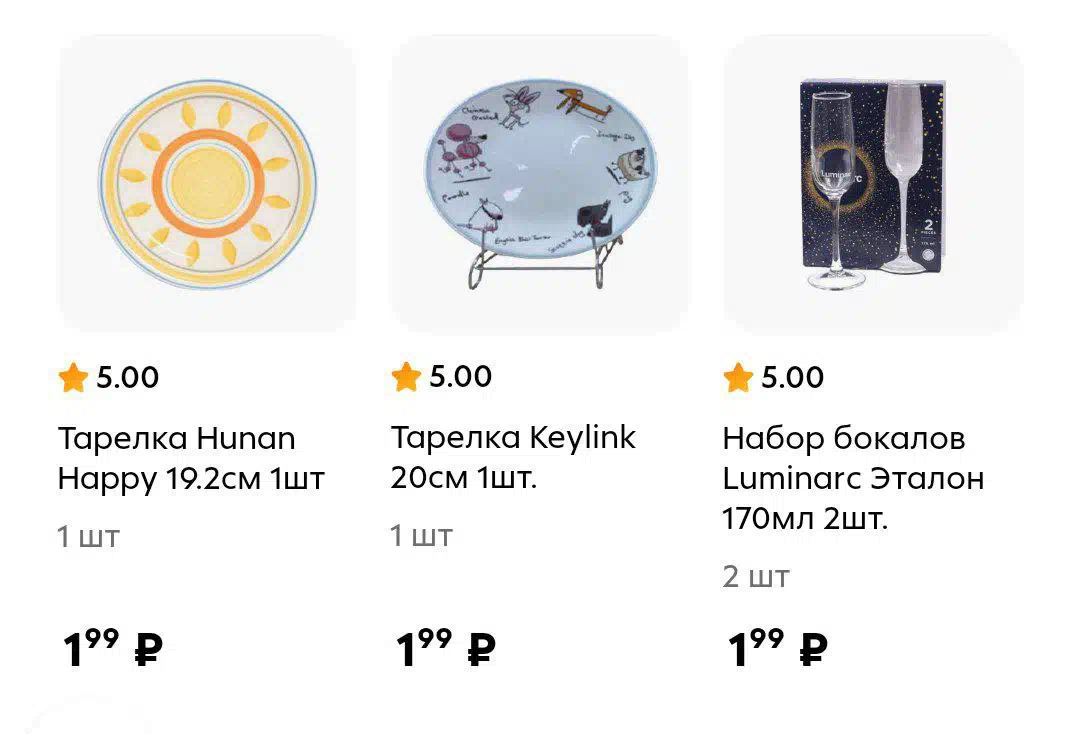Open the Тарелка Hunan Happy 19.2см title
The image size is (1080, 734).
coord(191,459)
